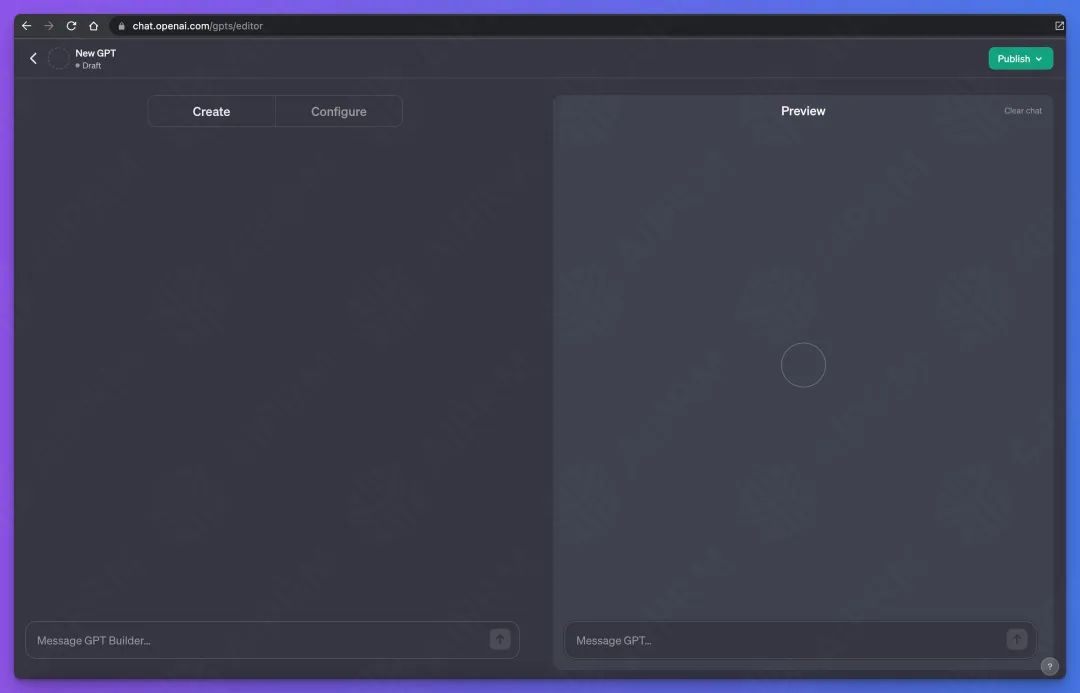This screenshot has height=693, width=1080.
Task: Go to the browser home page icon
Action: (x=94, y=26)
